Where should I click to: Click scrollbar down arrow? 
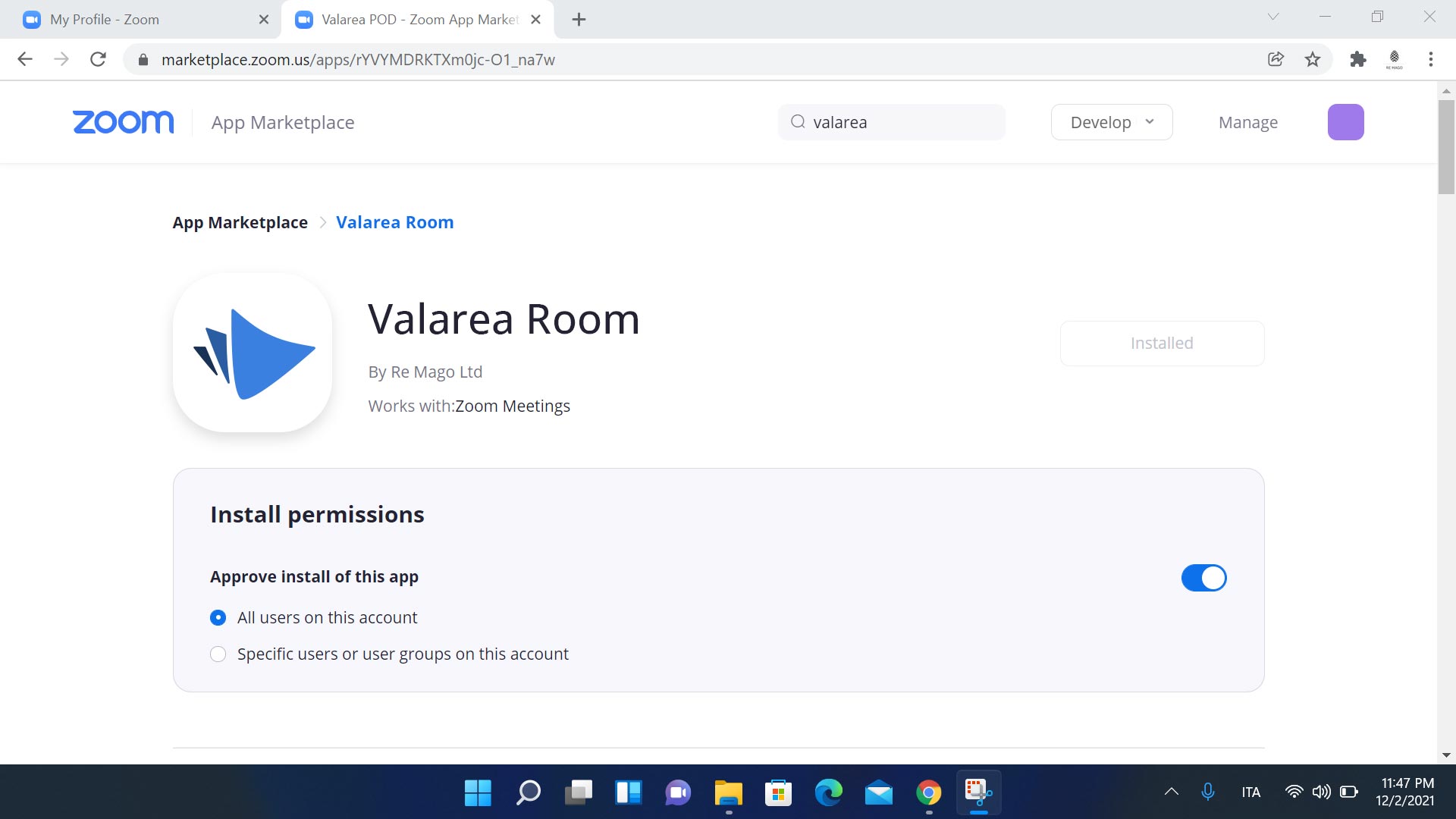(x=1446, y=755)
